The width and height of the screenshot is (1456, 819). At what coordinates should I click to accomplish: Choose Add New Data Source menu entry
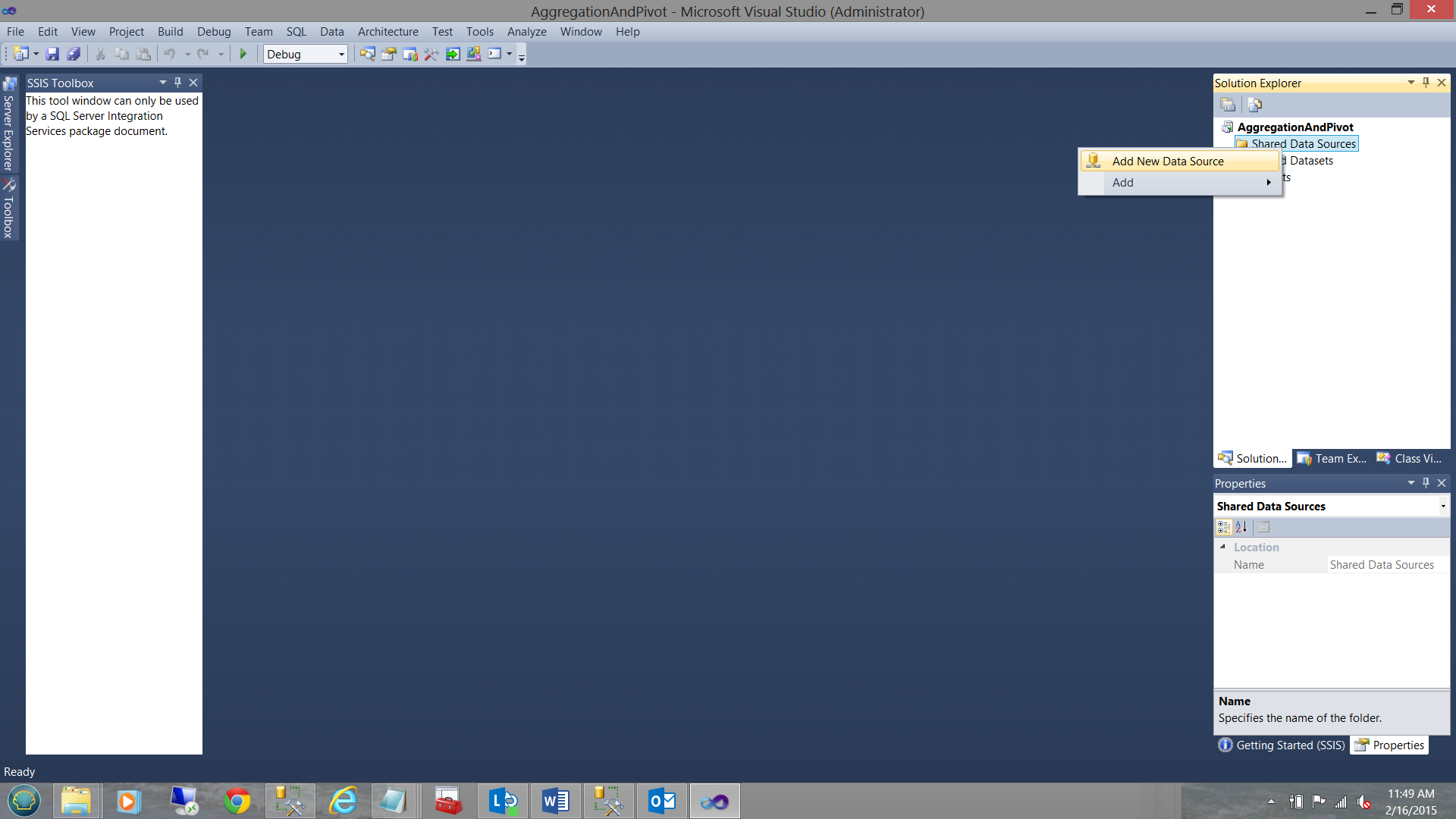pyautogui.click(x=1167, y=162)
